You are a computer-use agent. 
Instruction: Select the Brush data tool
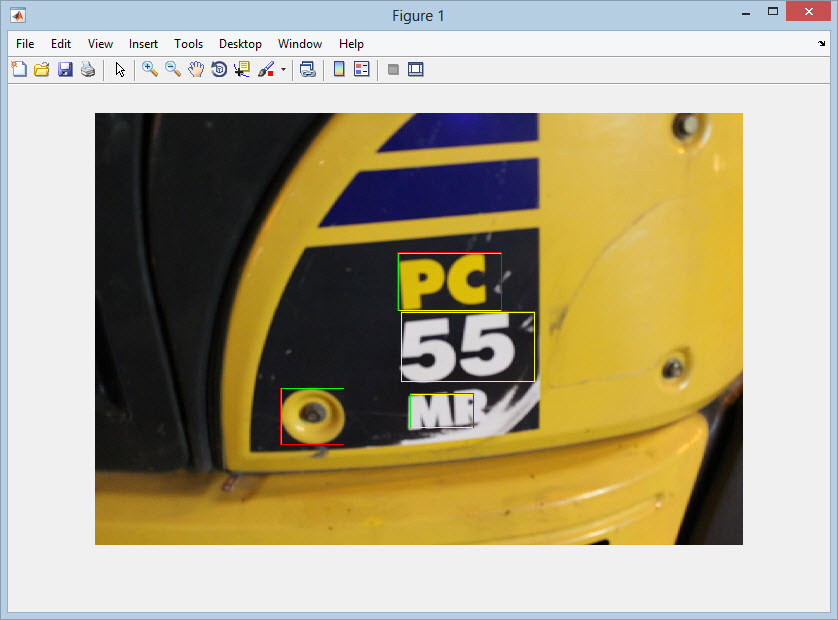point(266,69)
